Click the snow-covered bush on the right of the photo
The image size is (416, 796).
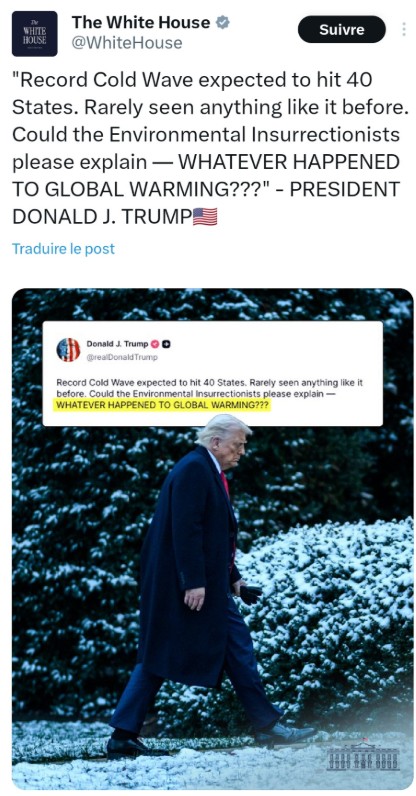coord(335,609)
